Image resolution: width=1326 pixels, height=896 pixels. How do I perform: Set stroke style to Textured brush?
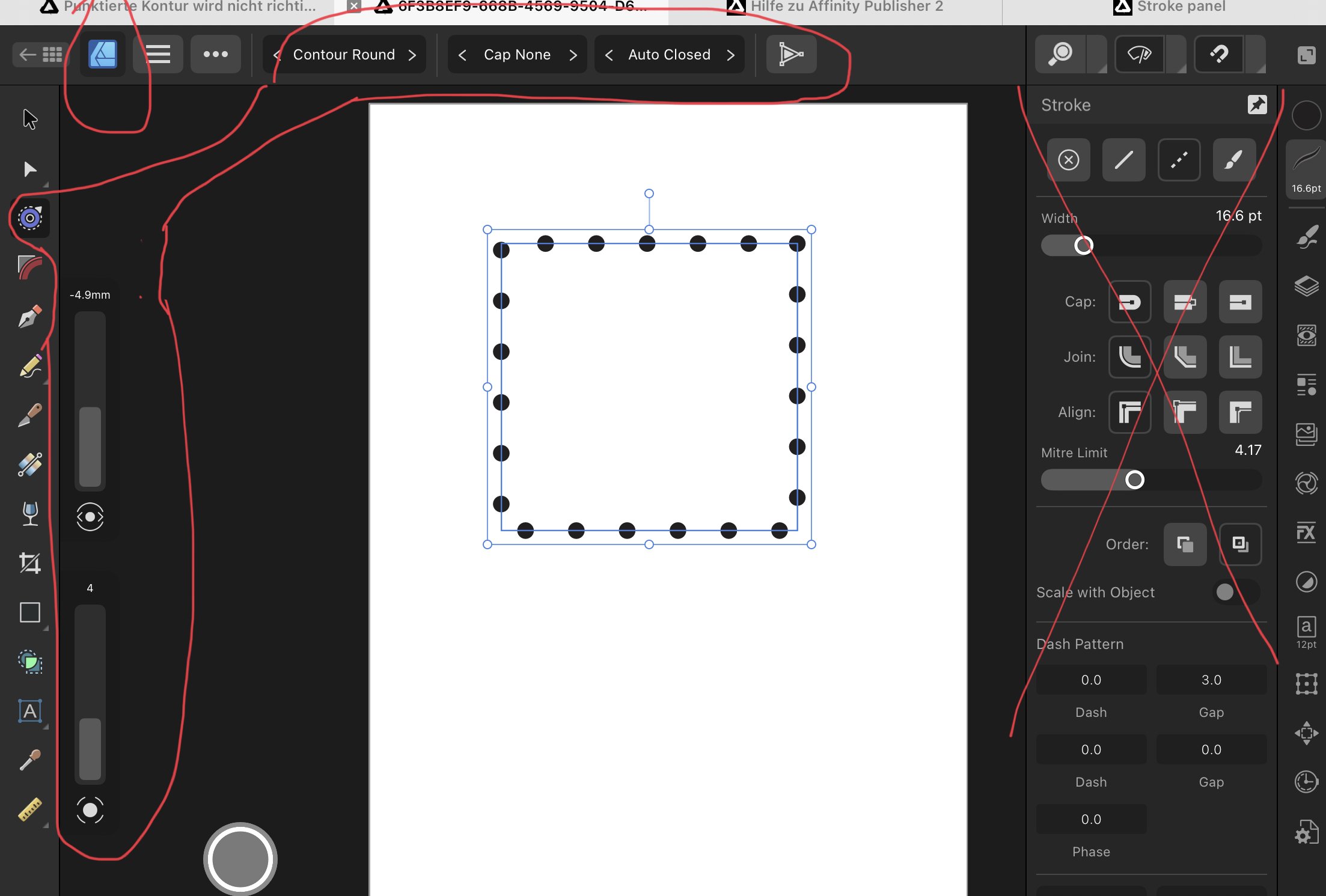point(1234,160)
